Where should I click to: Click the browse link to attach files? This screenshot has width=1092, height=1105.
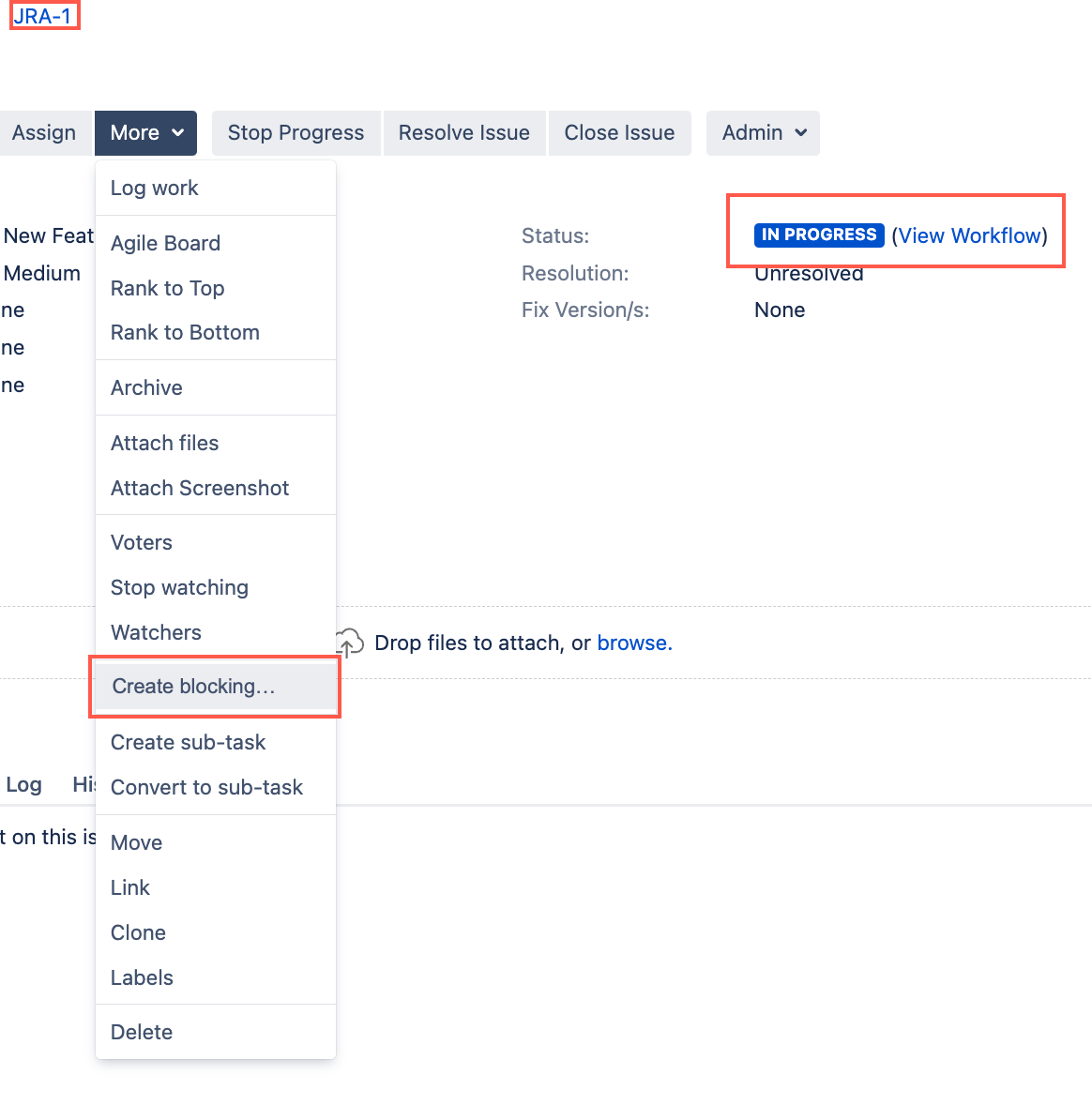[x=634, y=643]
